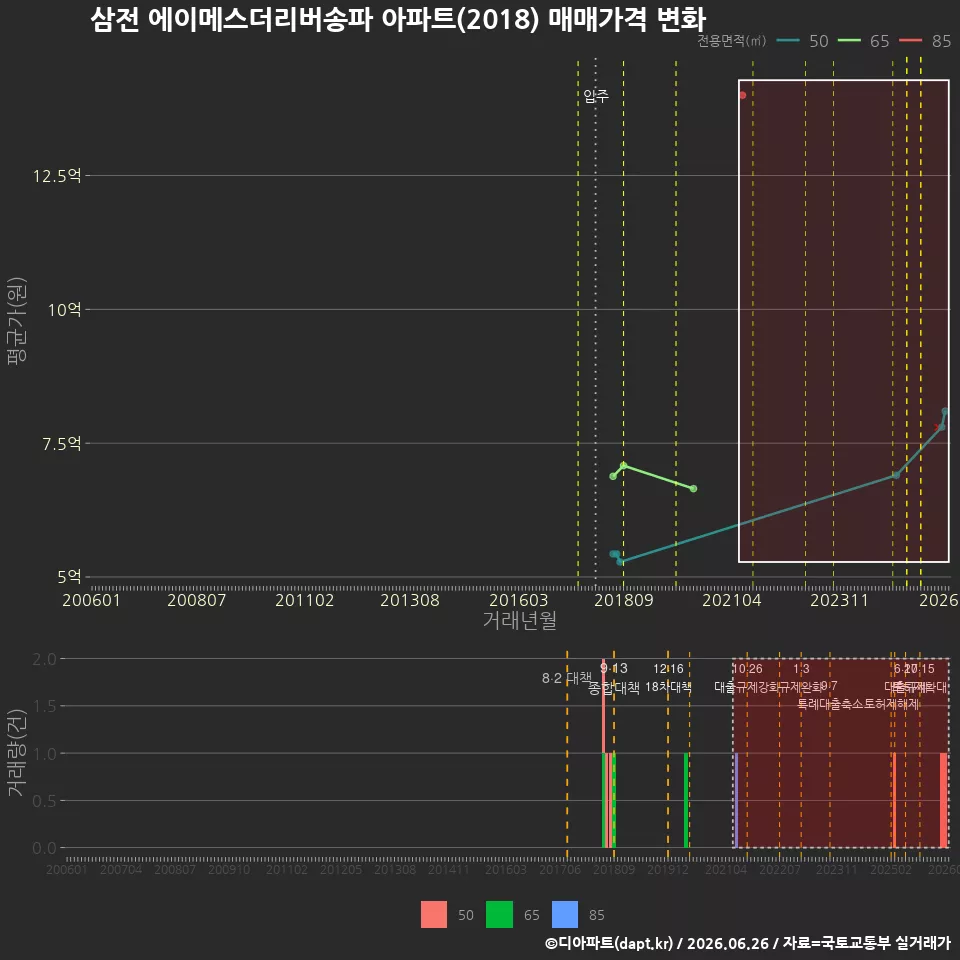960x960 pixels.
Task: Click the topmost teal 50㎡ data point
Action: [x=945, y=411]
